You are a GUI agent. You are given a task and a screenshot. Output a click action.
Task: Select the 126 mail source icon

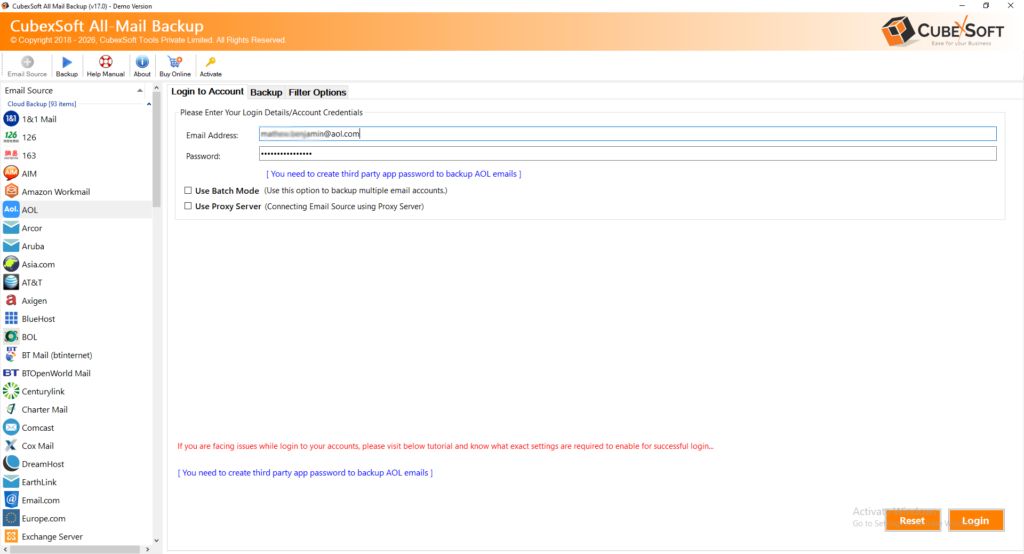point(11,137)
